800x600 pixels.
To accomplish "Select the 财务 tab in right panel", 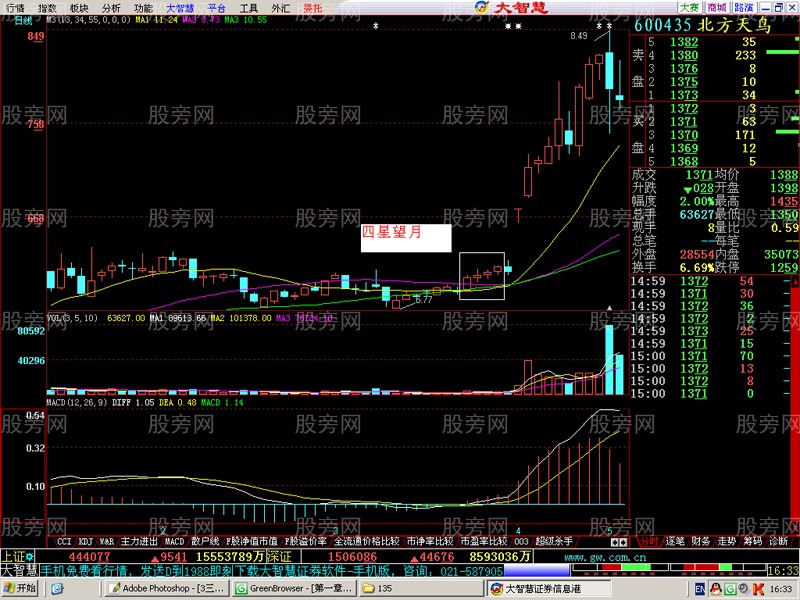I will tap(701, 541).
